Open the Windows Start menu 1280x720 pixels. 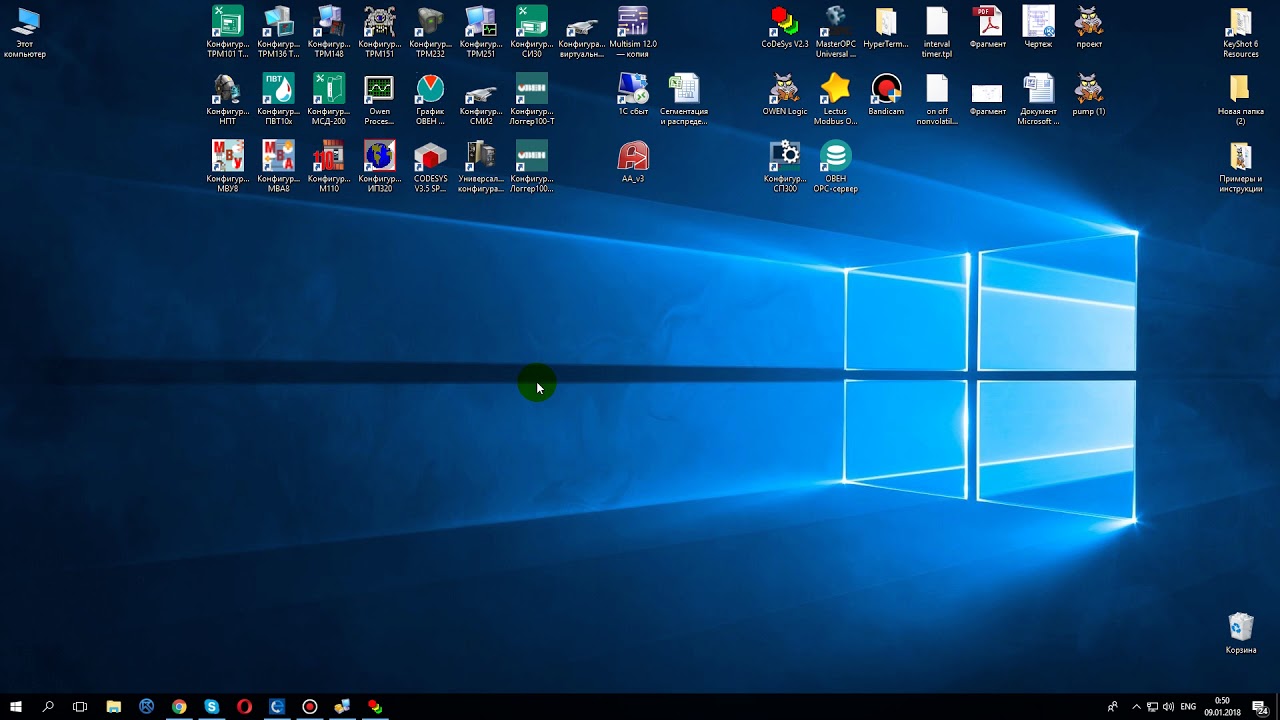[x=16, y=706]
